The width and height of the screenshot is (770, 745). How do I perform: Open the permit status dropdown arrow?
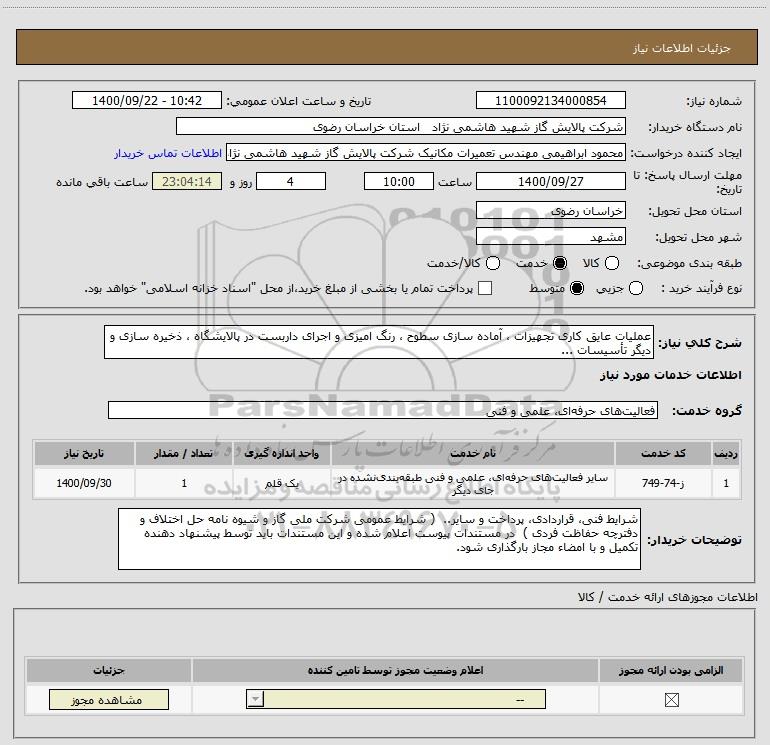pyautogui.click(x=255, y=699)
